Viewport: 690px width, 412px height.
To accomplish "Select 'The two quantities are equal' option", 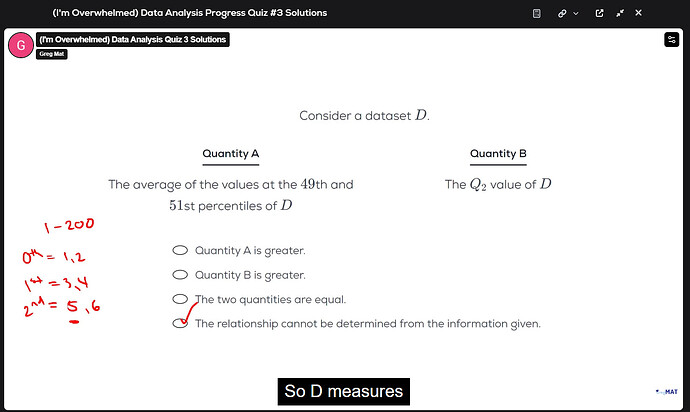I will tap(180, 299).
